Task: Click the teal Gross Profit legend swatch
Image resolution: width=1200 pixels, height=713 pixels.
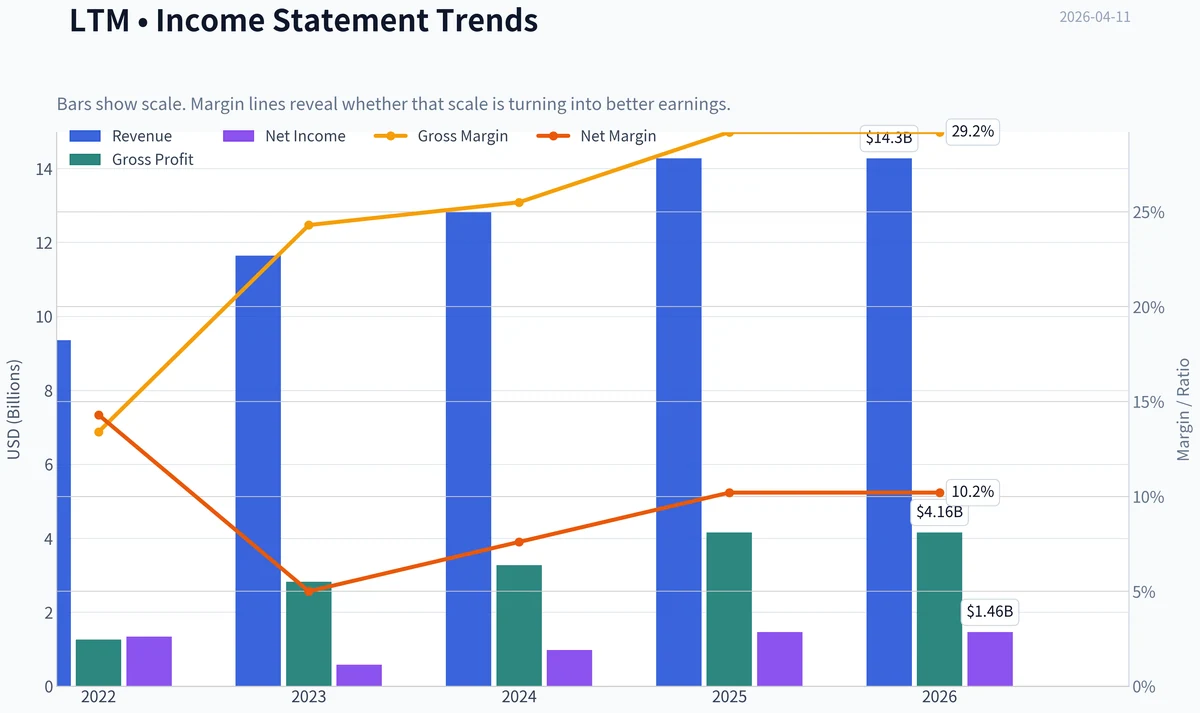Action: 85,159
